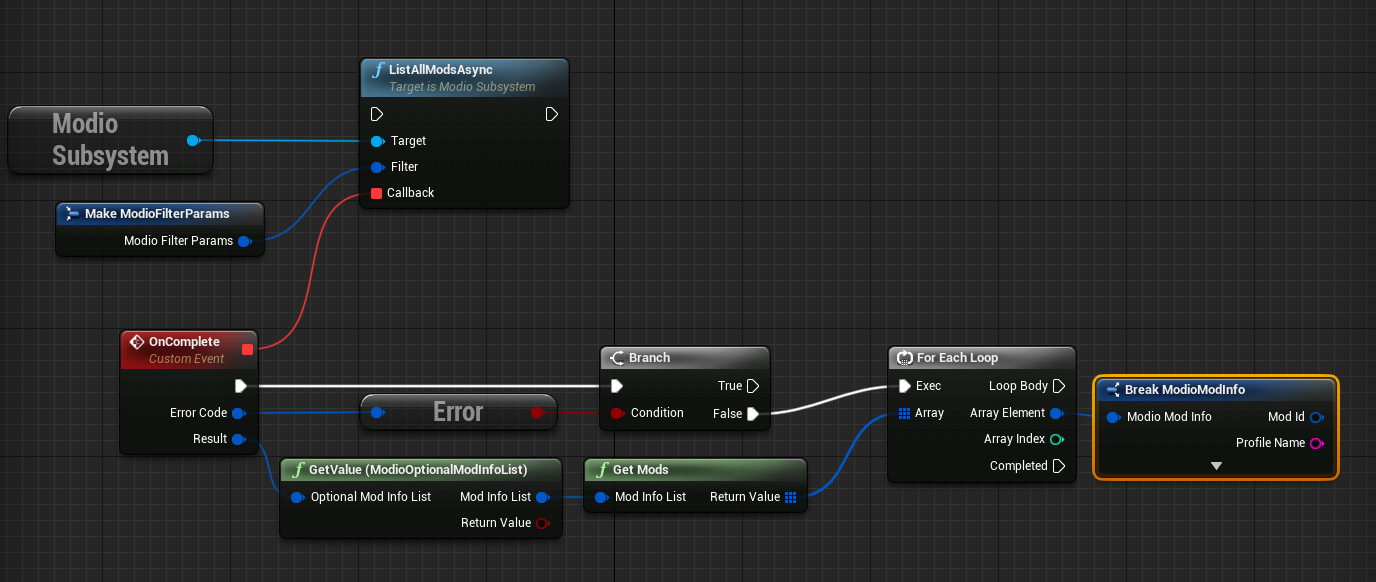The height and width of the screenshot is (582, 1376).
Task: Click the For Each Loop Completed pin
Action: [x=1058, y=466]
